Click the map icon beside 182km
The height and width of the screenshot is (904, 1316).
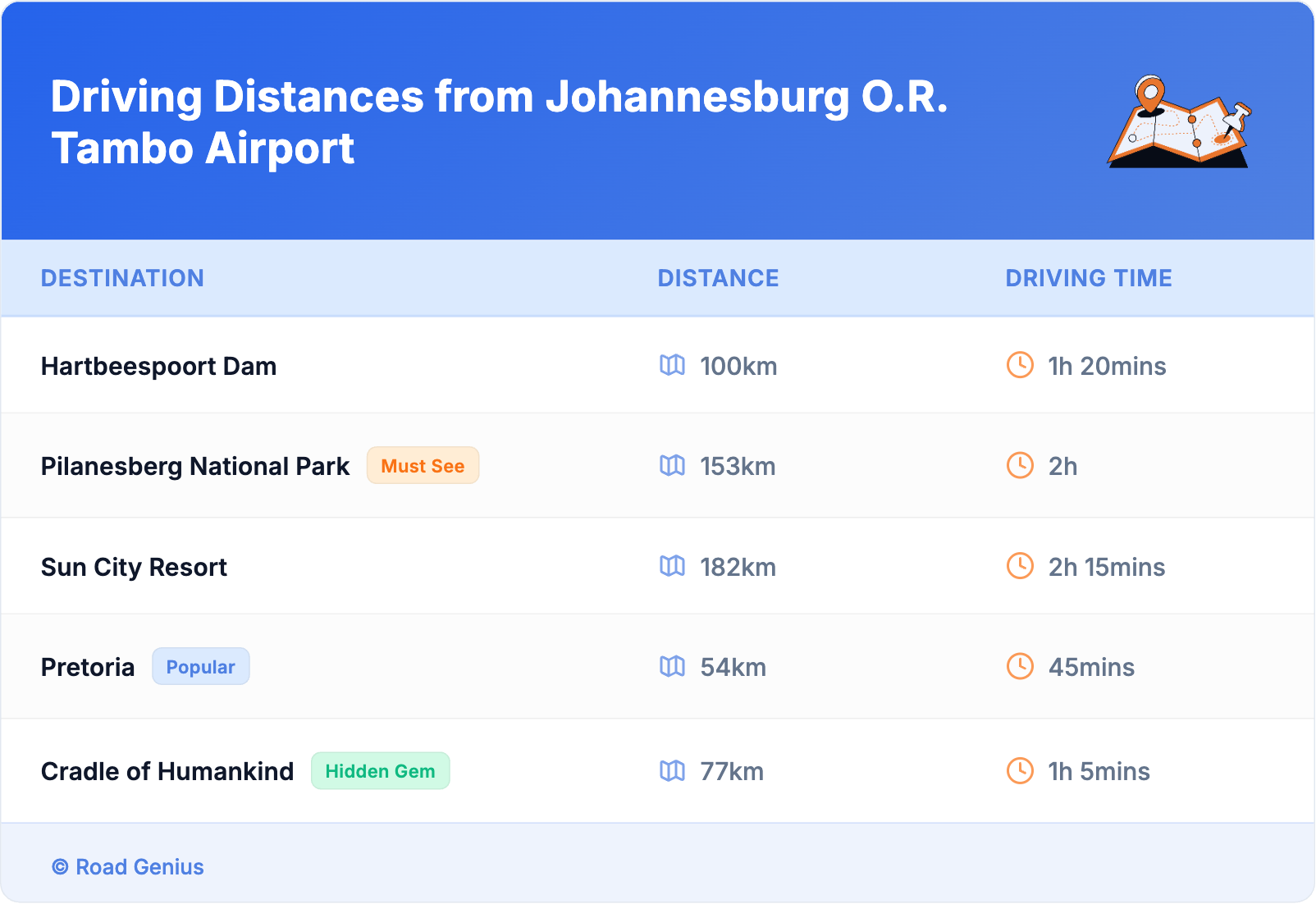click(x=672, y=566)
